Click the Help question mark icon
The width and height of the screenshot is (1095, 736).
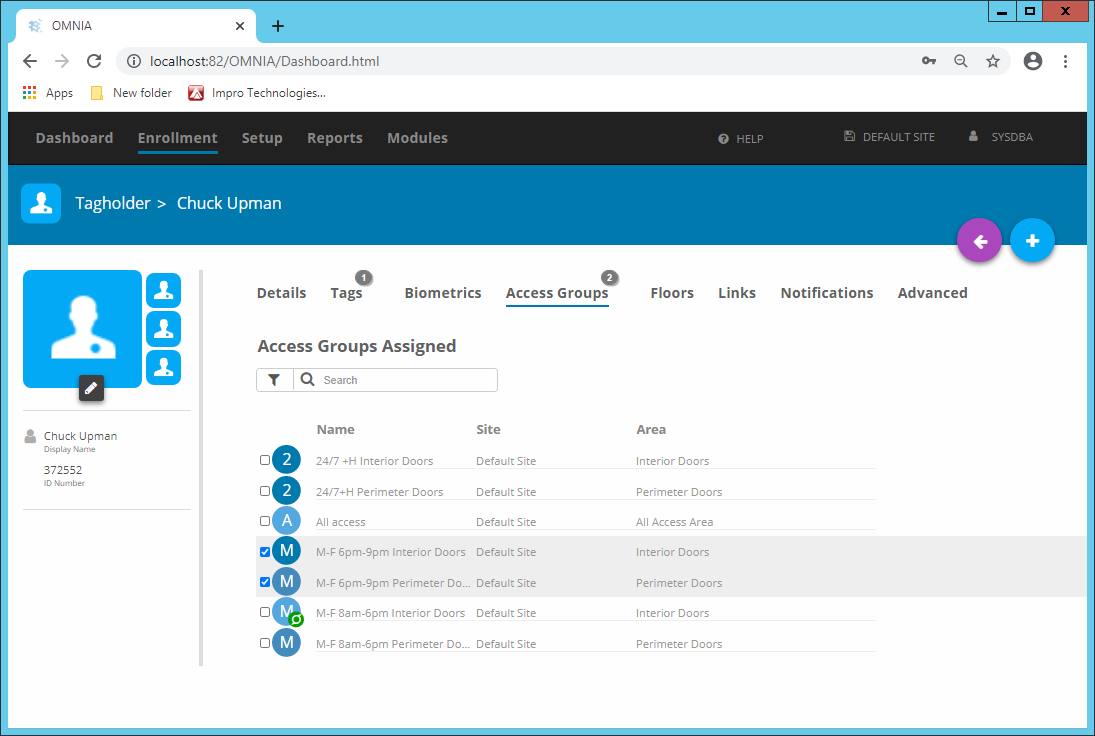click(723, 139)
